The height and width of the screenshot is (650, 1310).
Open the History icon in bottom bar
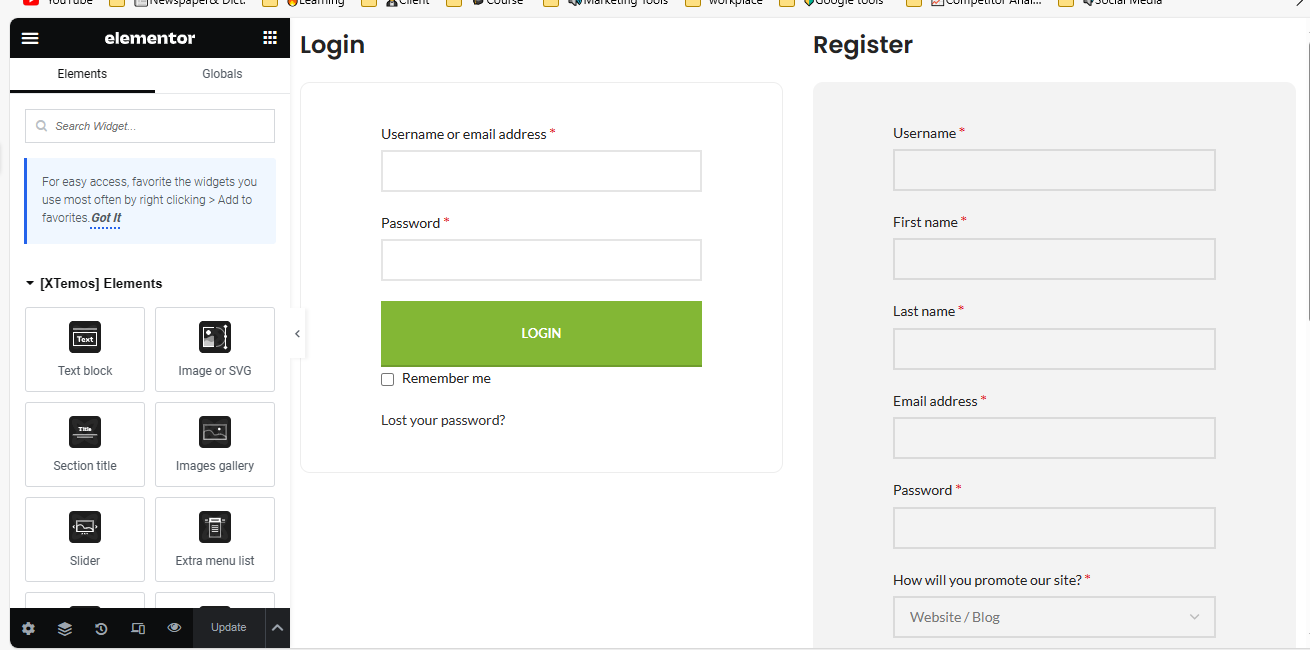pyautogui.click(x=101, y=628)
